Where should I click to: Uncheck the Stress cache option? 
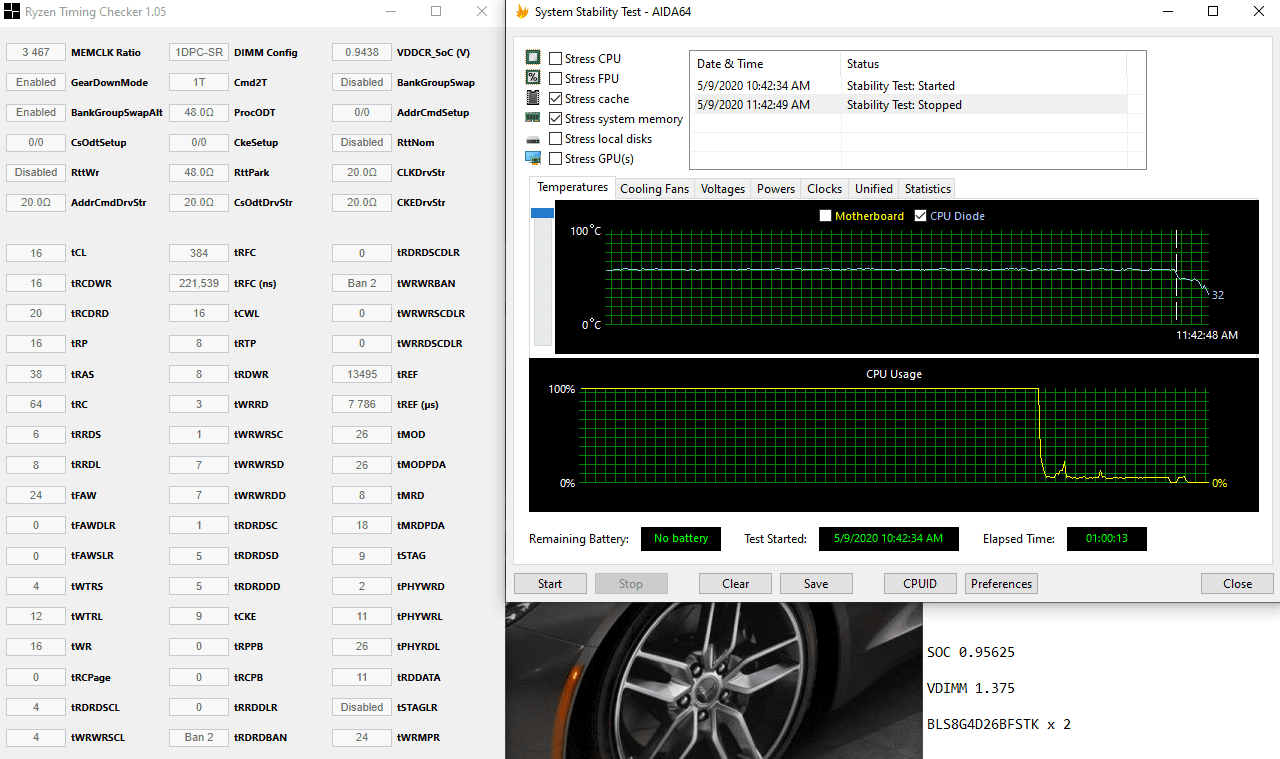coord(555,99)
